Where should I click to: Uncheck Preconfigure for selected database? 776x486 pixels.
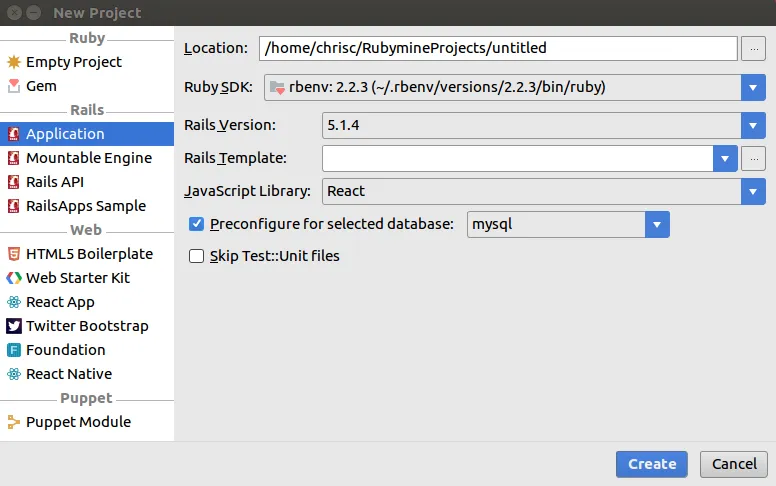196,224
